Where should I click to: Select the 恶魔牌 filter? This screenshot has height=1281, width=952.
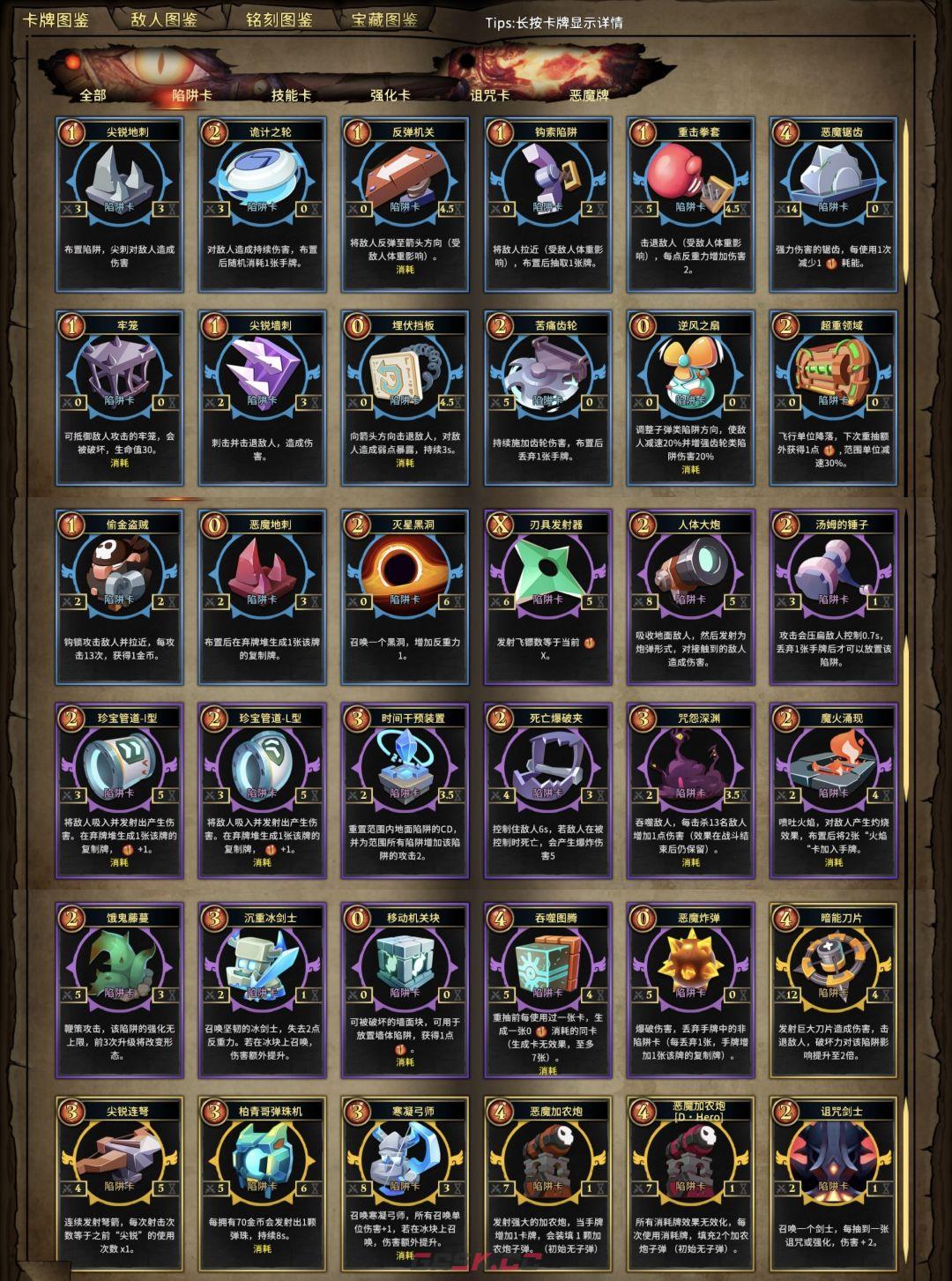(590, 95)
